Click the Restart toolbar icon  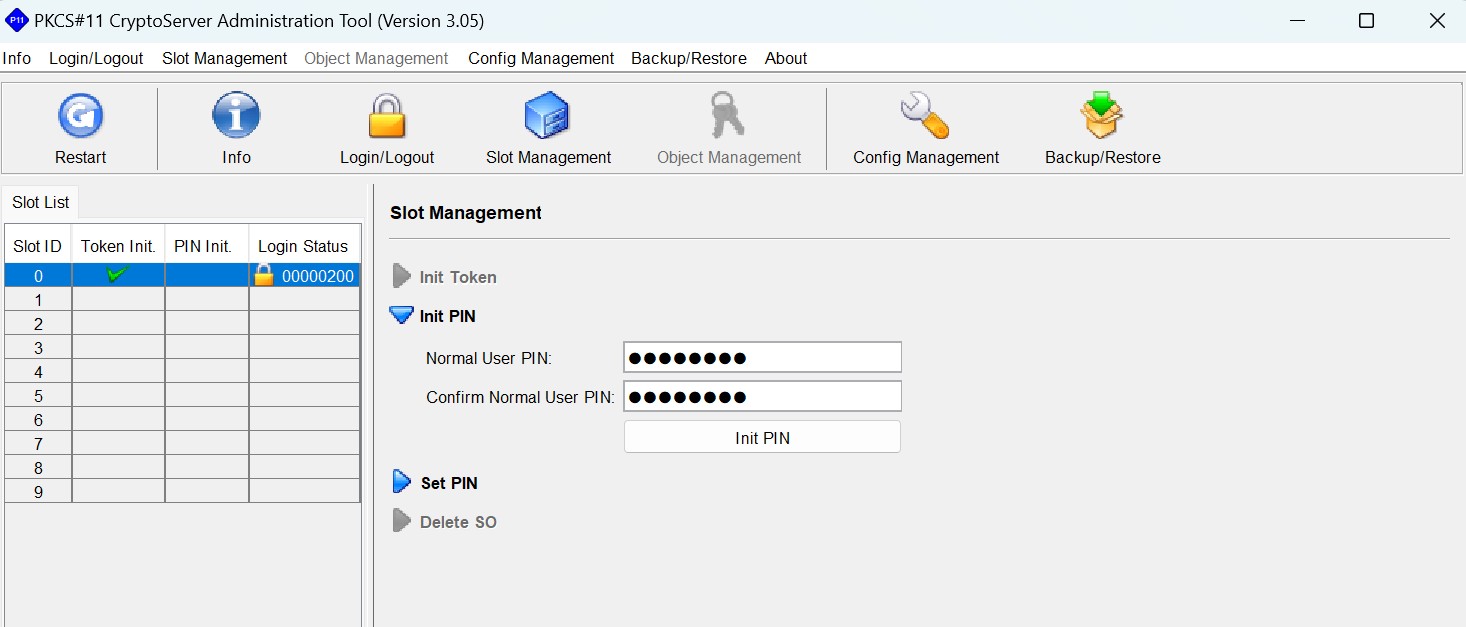pyautogui.click(x=81, y=116)
